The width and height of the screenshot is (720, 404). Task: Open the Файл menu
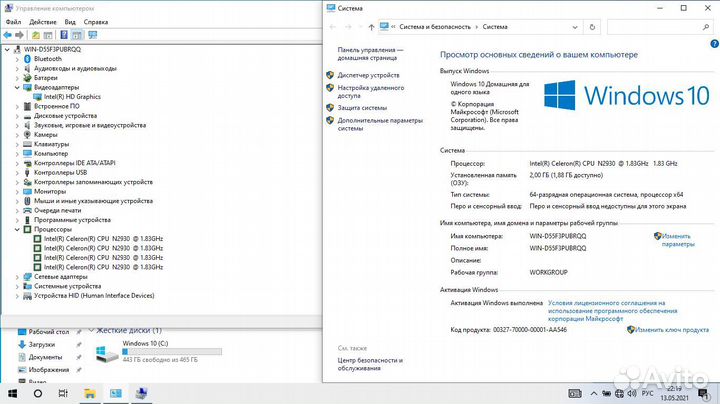point(13,22)
